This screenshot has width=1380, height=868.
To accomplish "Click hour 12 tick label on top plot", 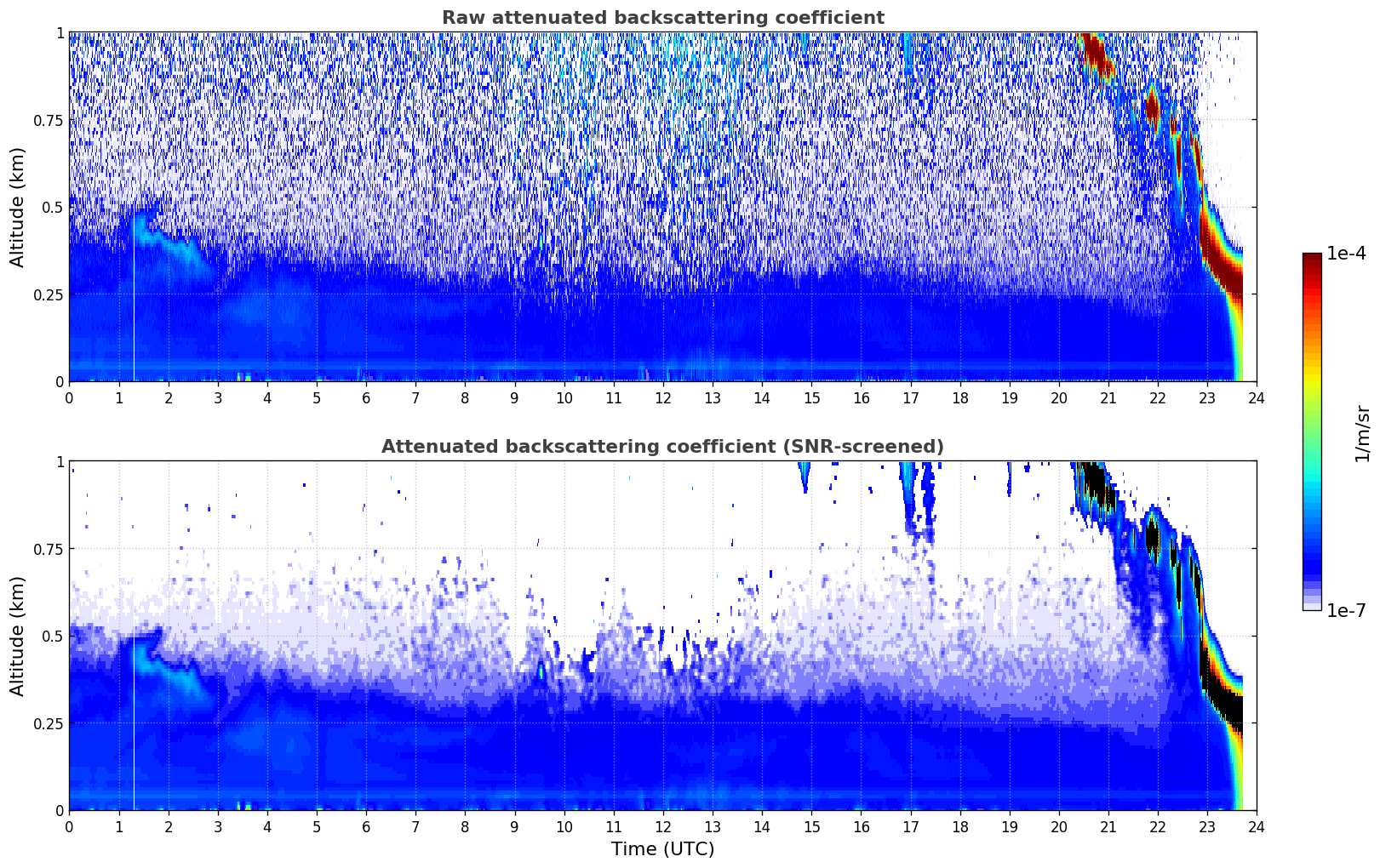I will 663,397.
